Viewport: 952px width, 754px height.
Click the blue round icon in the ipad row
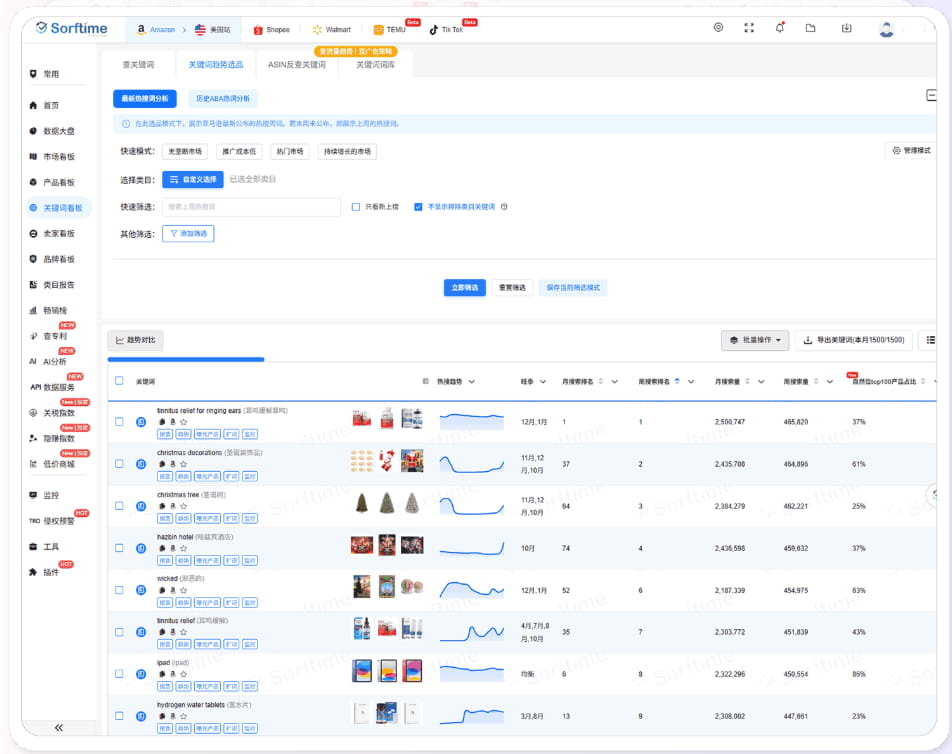click(141, 674)
